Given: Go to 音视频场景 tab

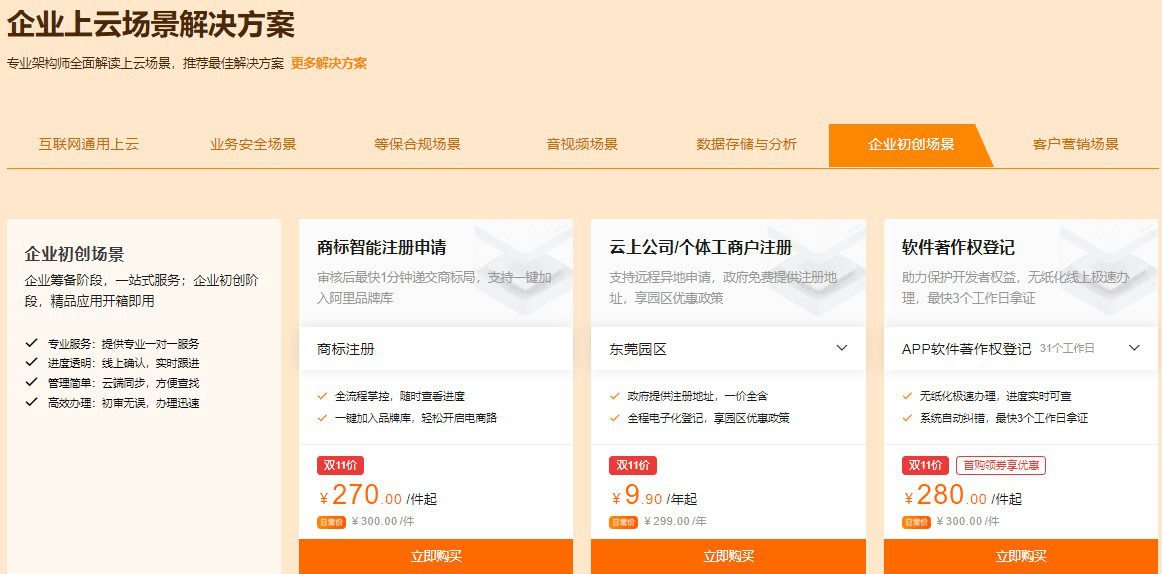Looking at the screenshot, I should coord(582,144).
